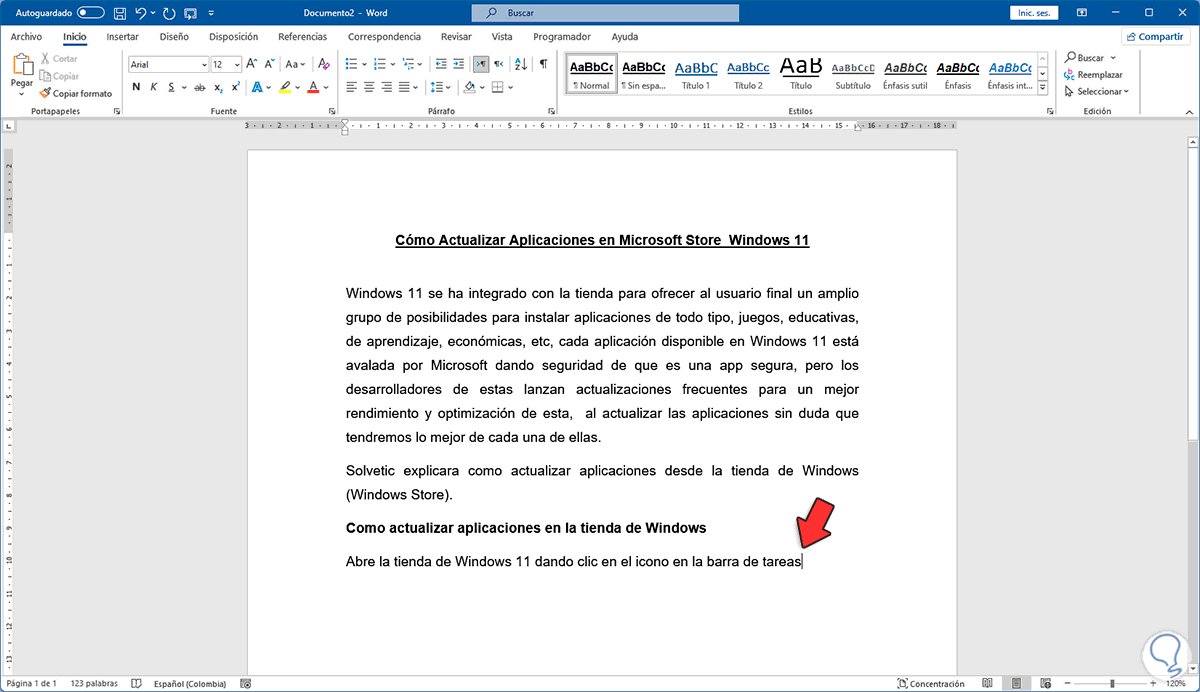1200x692 pixels.
Task: Open the Insertar tab
Action: coord(122,36)
